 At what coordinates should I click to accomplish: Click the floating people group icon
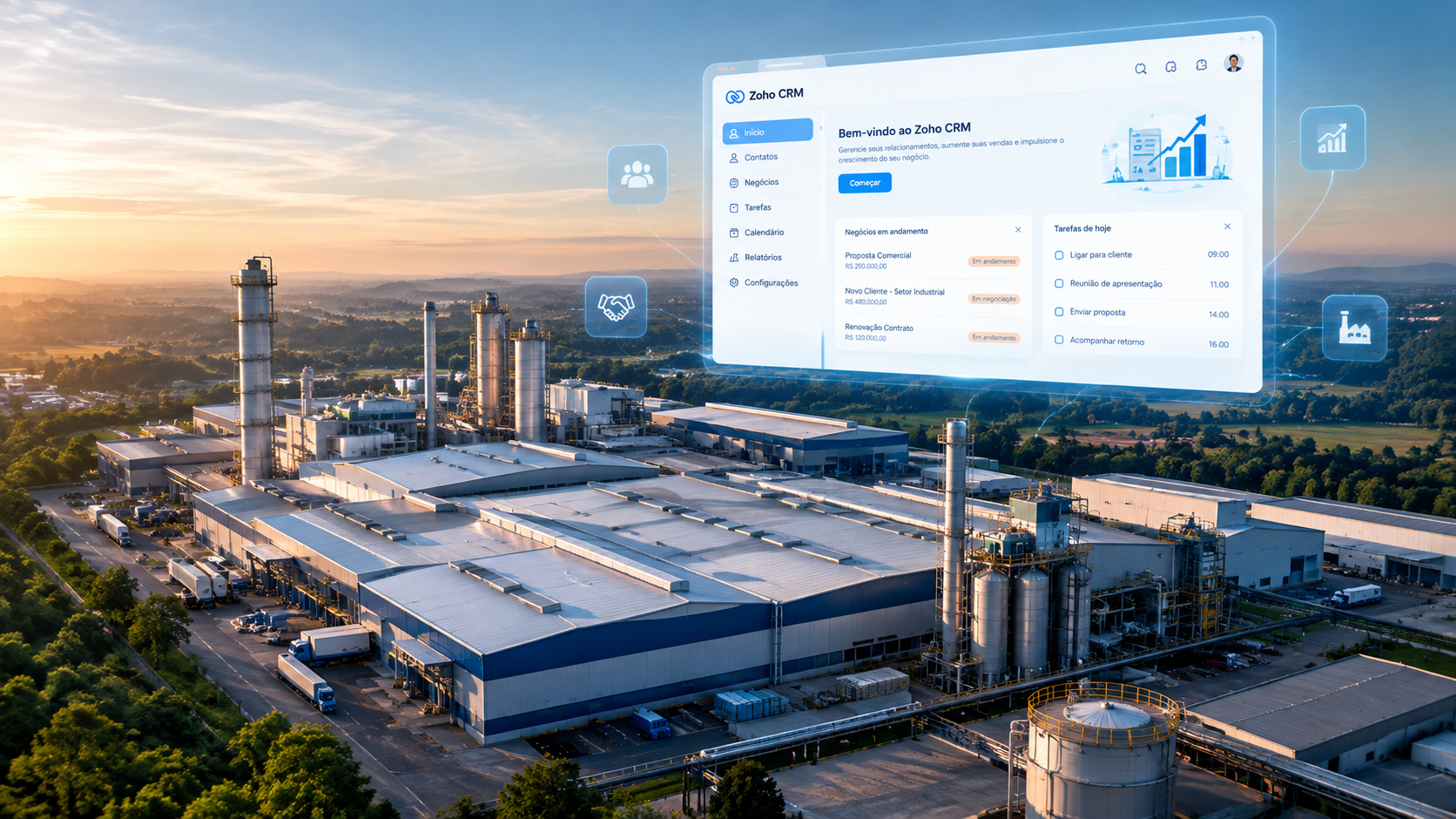click(x=637, y=174)
